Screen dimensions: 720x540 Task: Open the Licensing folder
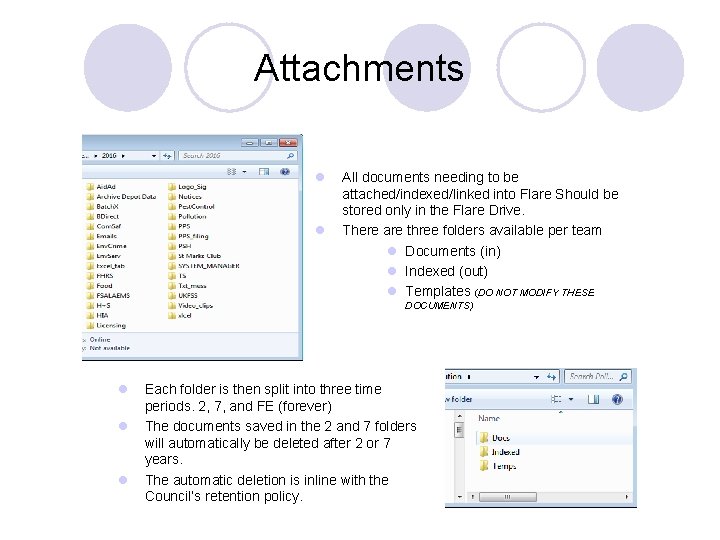click(106, 325)
